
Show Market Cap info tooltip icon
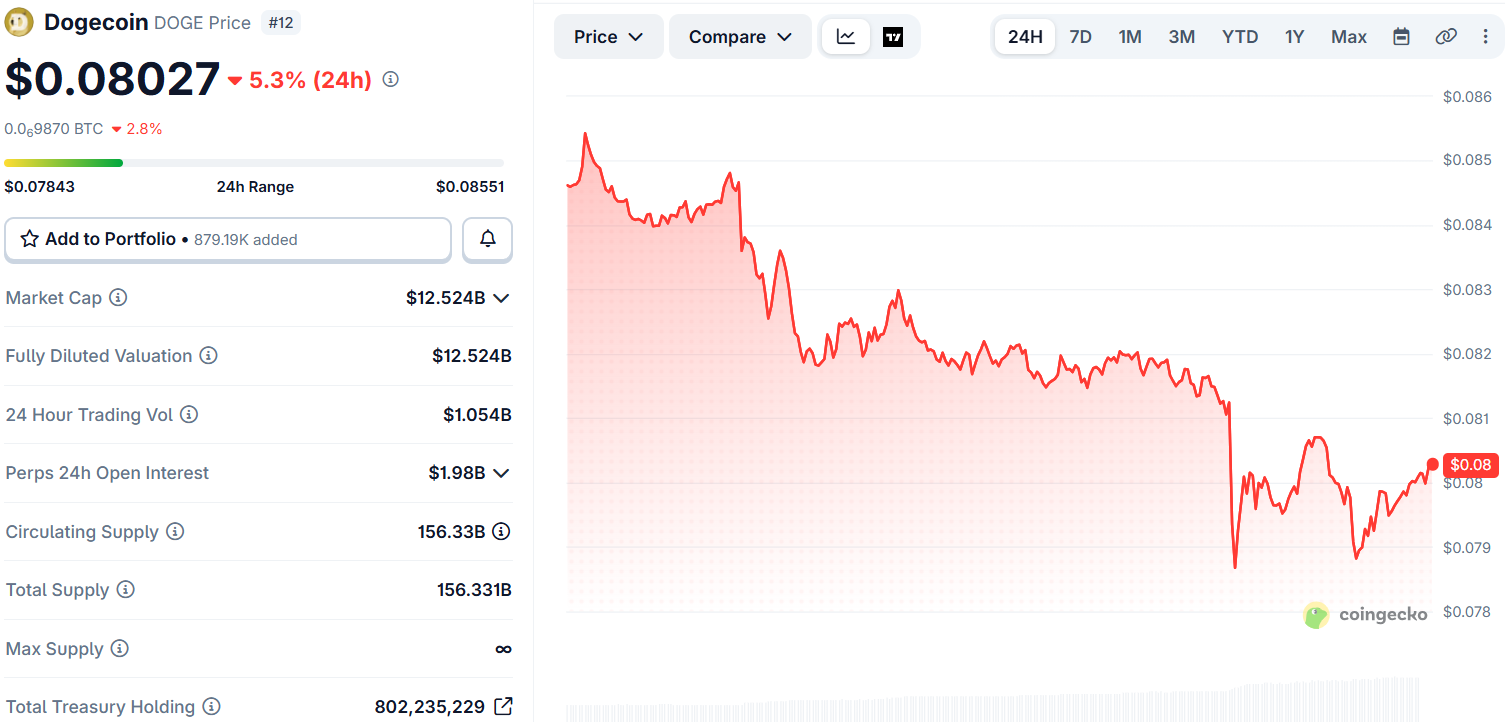[x=118, y=297]
